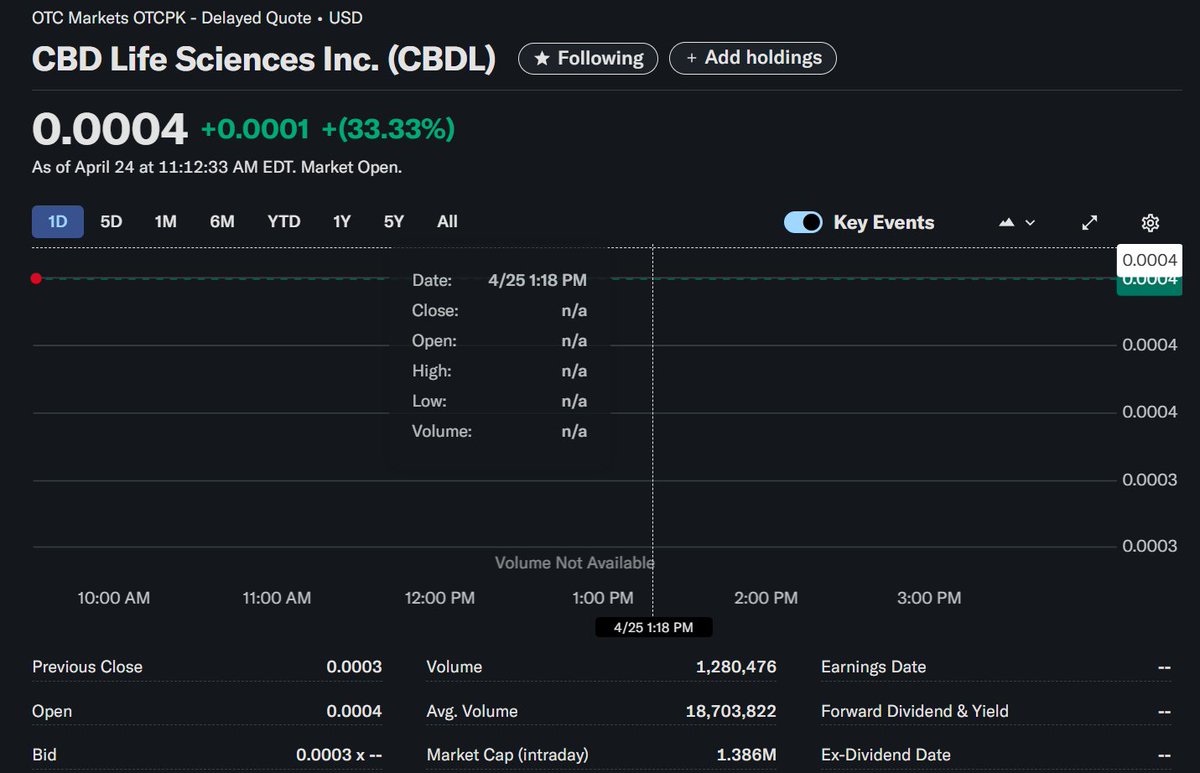Click the OTC Markets OTCPK header text

click(x=197, y=18)
